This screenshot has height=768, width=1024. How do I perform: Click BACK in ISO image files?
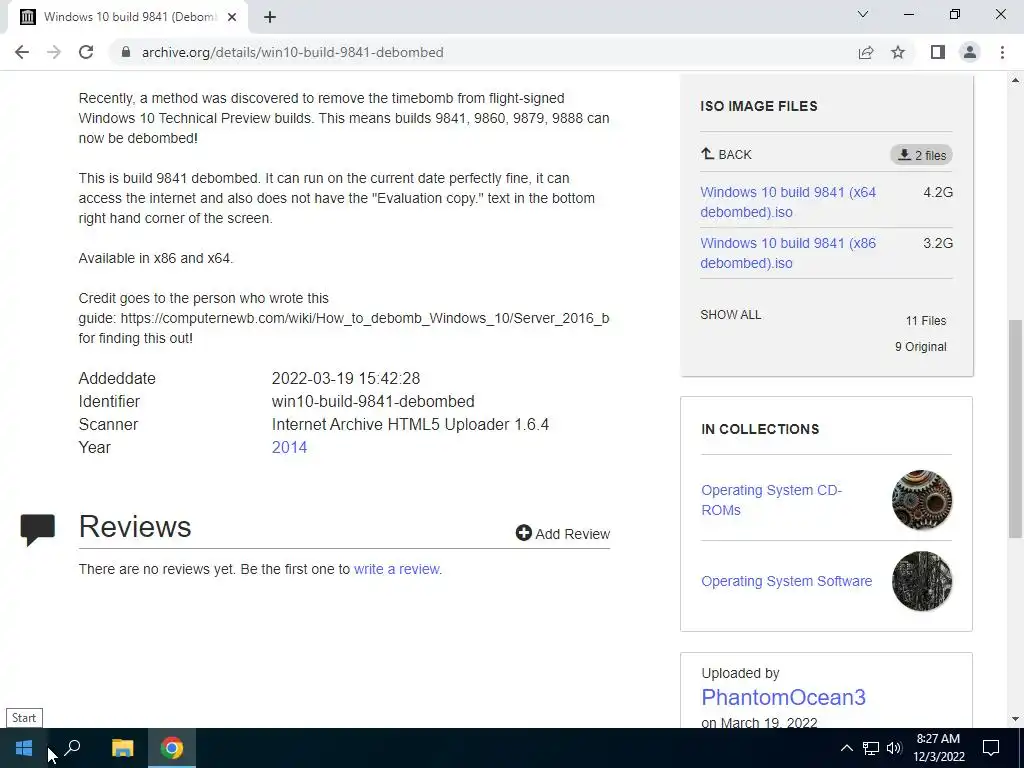(726, 155)
